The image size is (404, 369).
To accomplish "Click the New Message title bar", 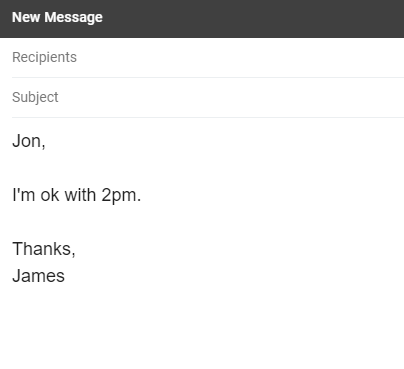I will (202, 19).
